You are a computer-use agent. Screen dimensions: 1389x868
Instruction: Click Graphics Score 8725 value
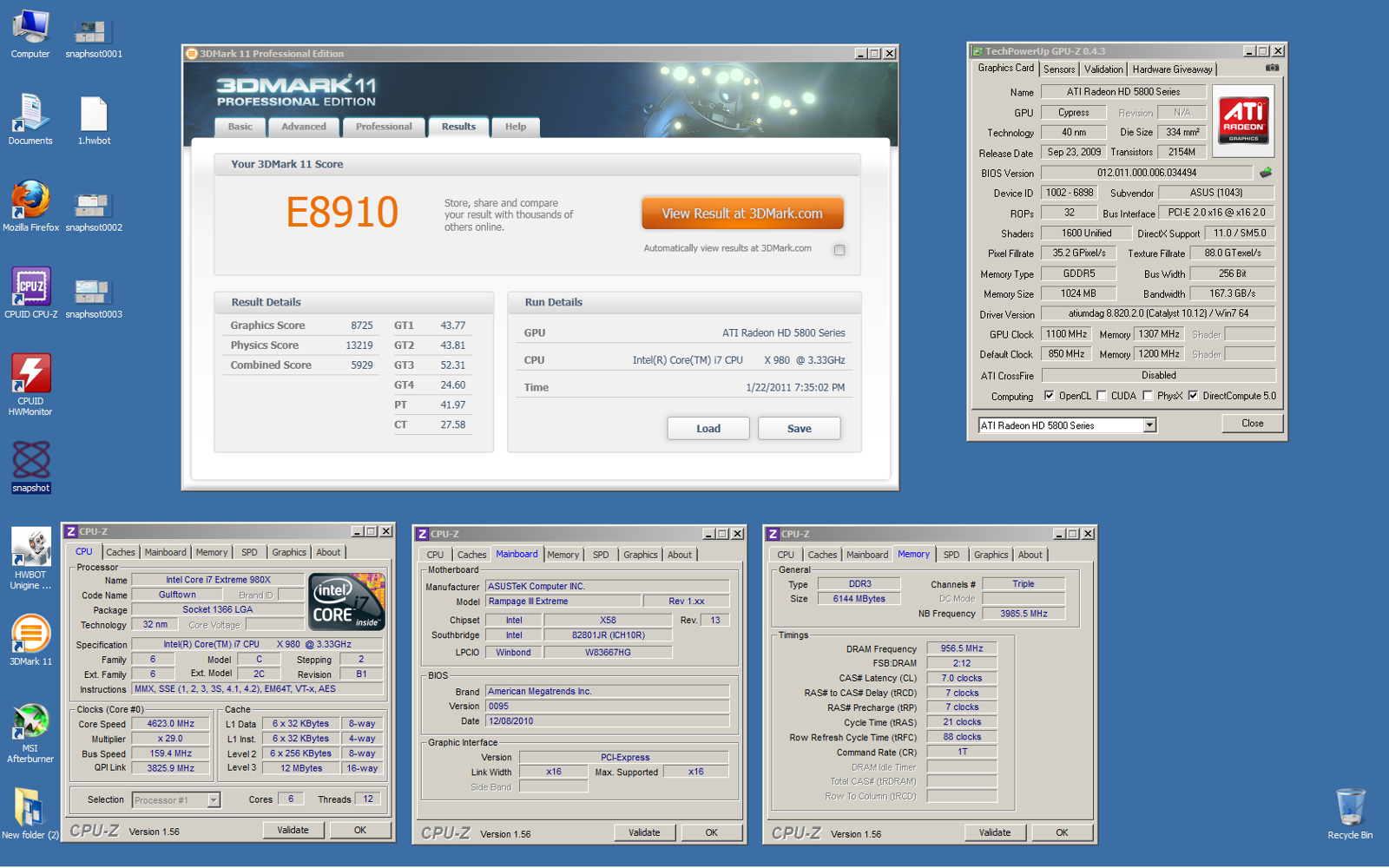point(362,325)
